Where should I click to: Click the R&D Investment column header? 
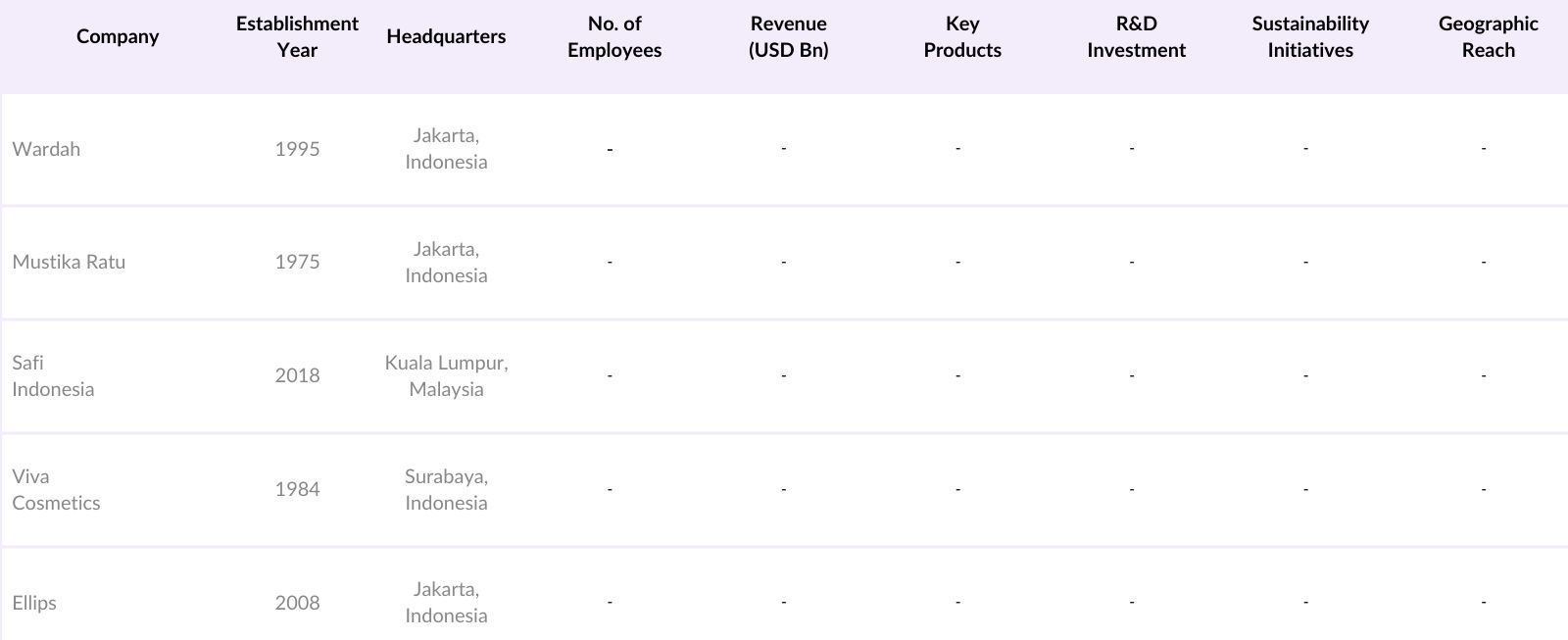click(1136, 37)
